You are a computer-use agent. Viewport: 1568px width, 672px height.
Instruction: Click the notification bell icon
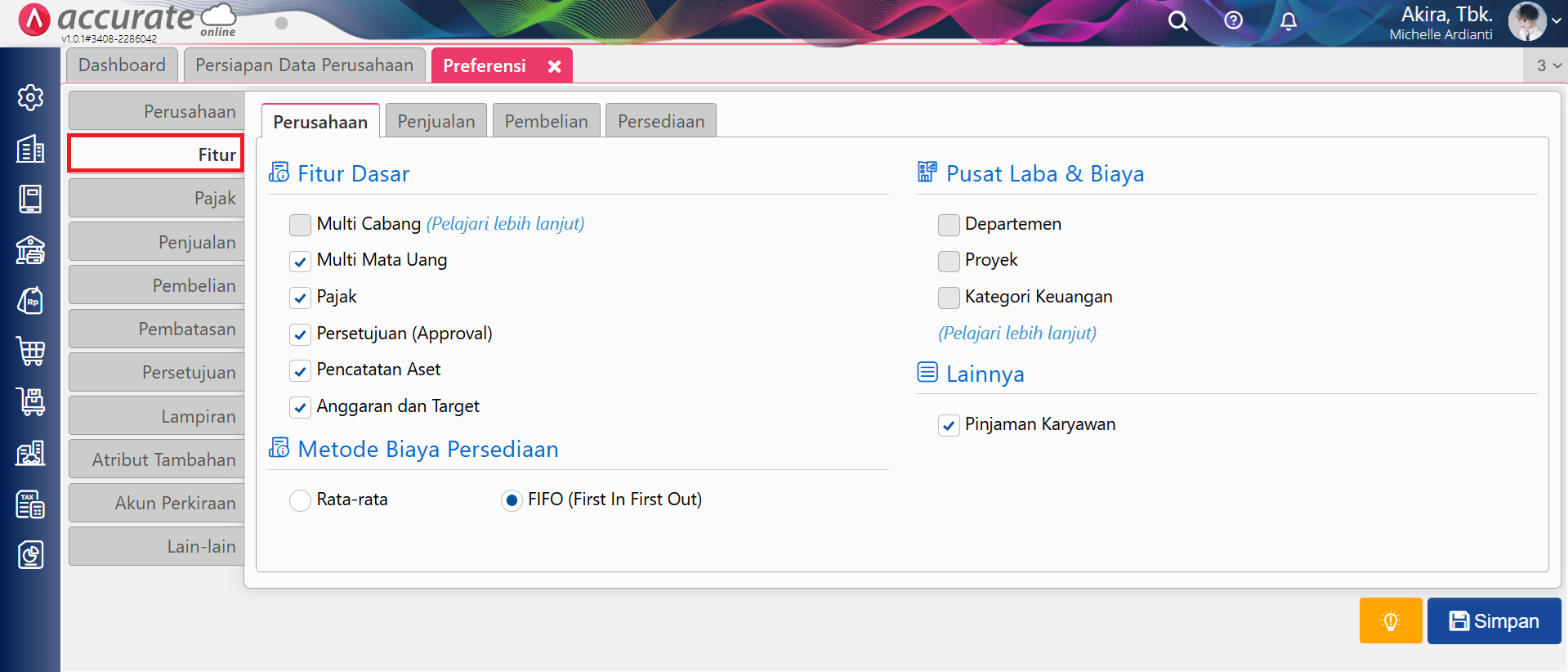[1288, 21]
